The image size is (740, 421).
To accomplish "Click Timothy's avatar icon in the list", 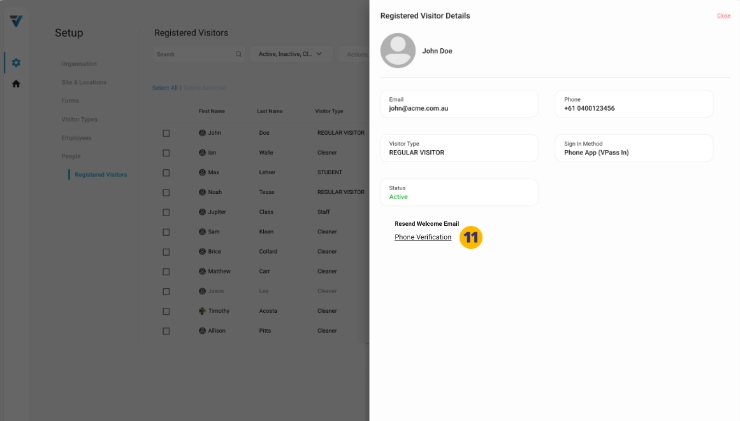I will [202, 311].
